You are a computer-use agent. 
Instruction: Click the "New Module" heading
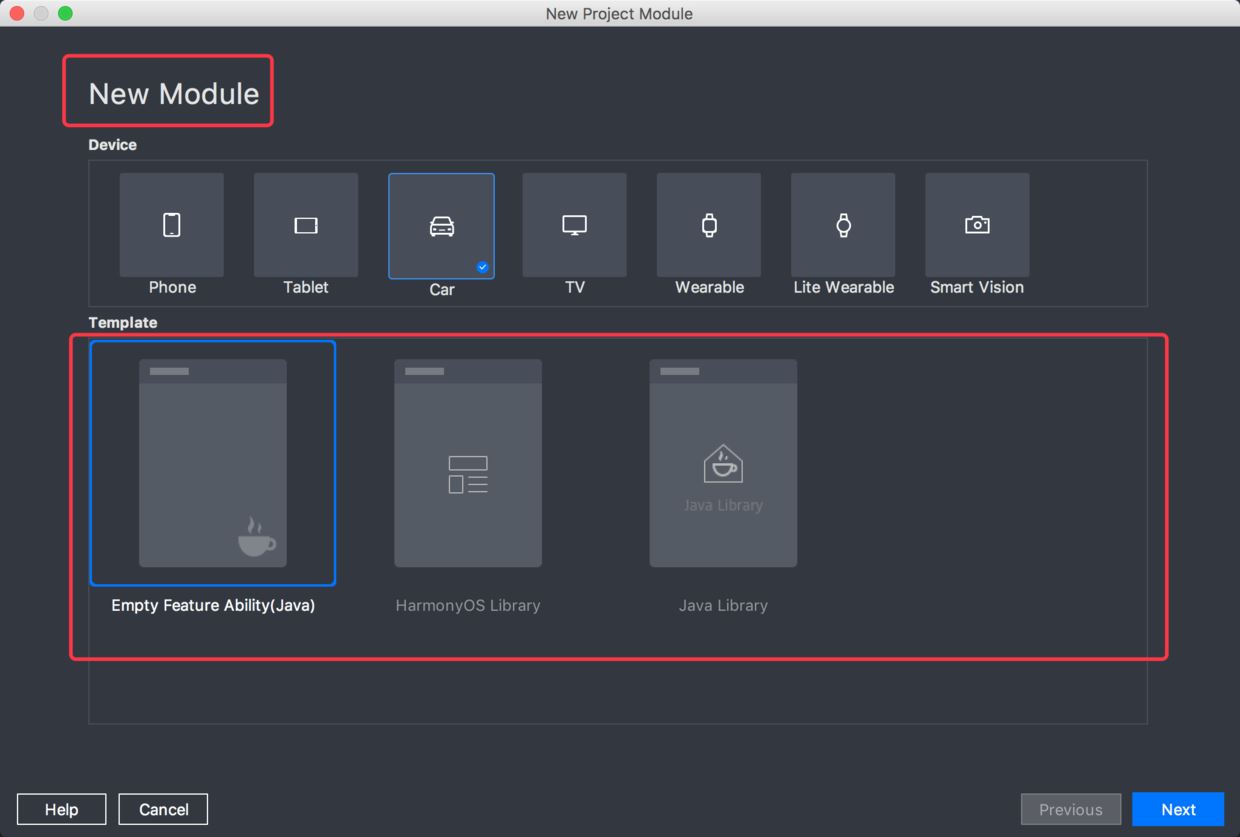[174, 93]
